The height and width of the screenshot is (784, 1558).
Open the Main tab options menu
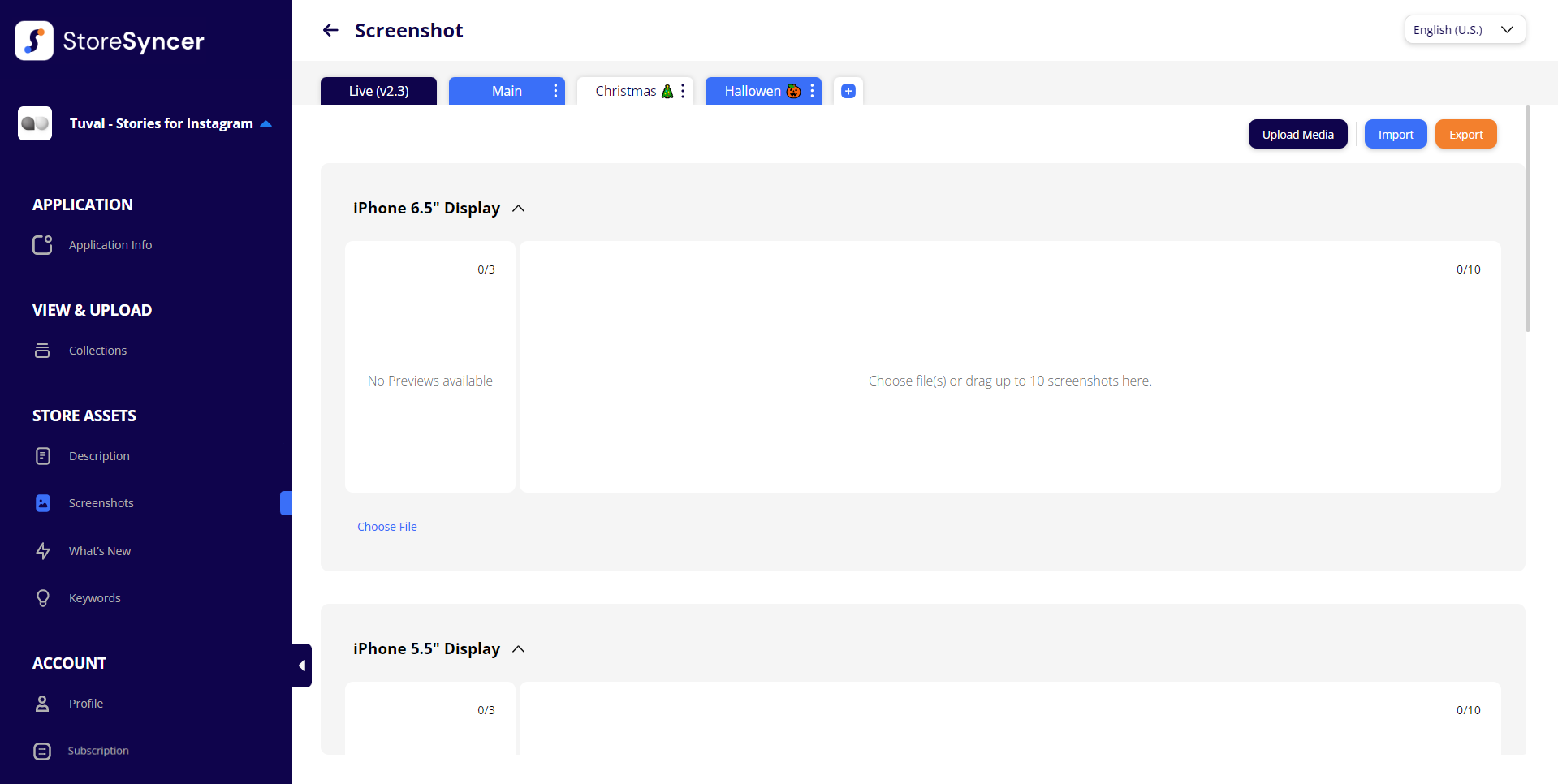tap(555, 91)
